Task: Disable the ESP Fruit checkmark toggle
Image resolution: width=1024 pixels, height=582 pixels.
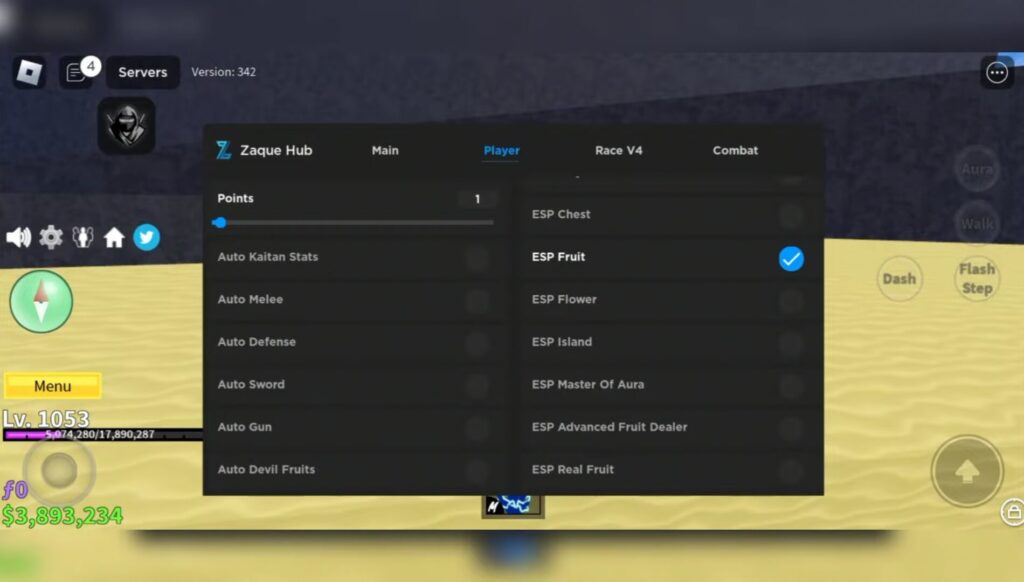Action: point(791,259)
